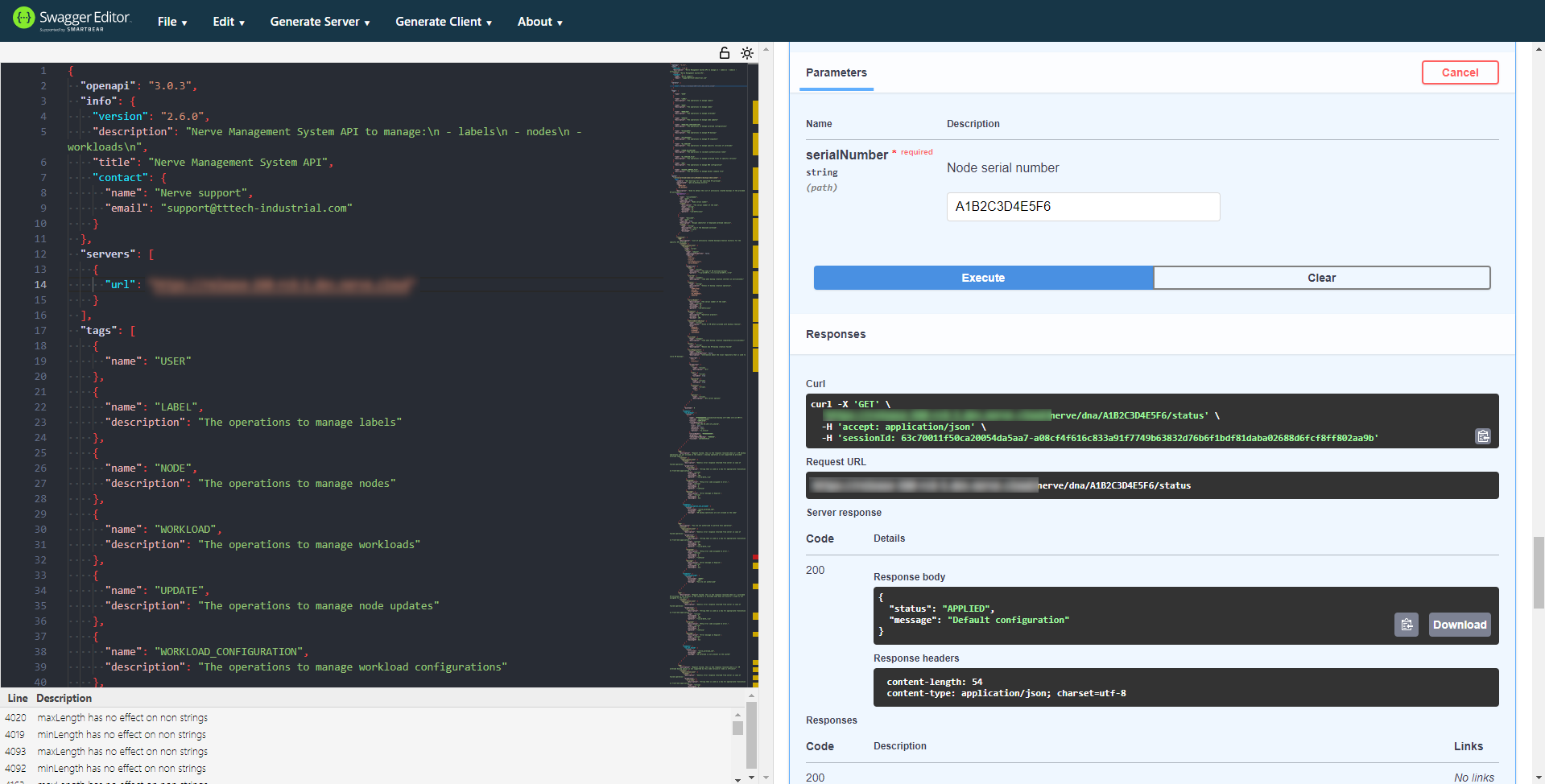This screenshot has width=1545, height=784.
Task: Click the preview pane scroll-up arrow
Action: (x=1539, y=49)
